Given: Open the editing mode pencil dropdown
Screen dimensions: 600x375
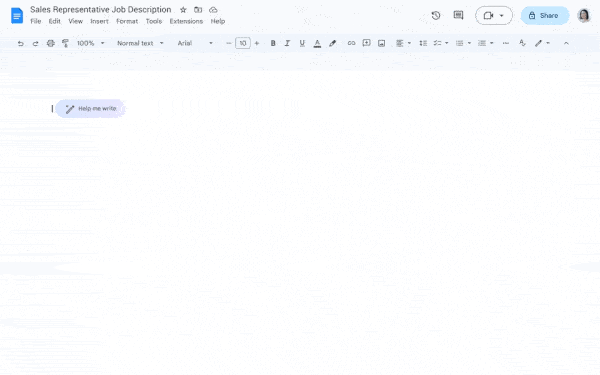Looking at the screenshot, I should [542, 43].
